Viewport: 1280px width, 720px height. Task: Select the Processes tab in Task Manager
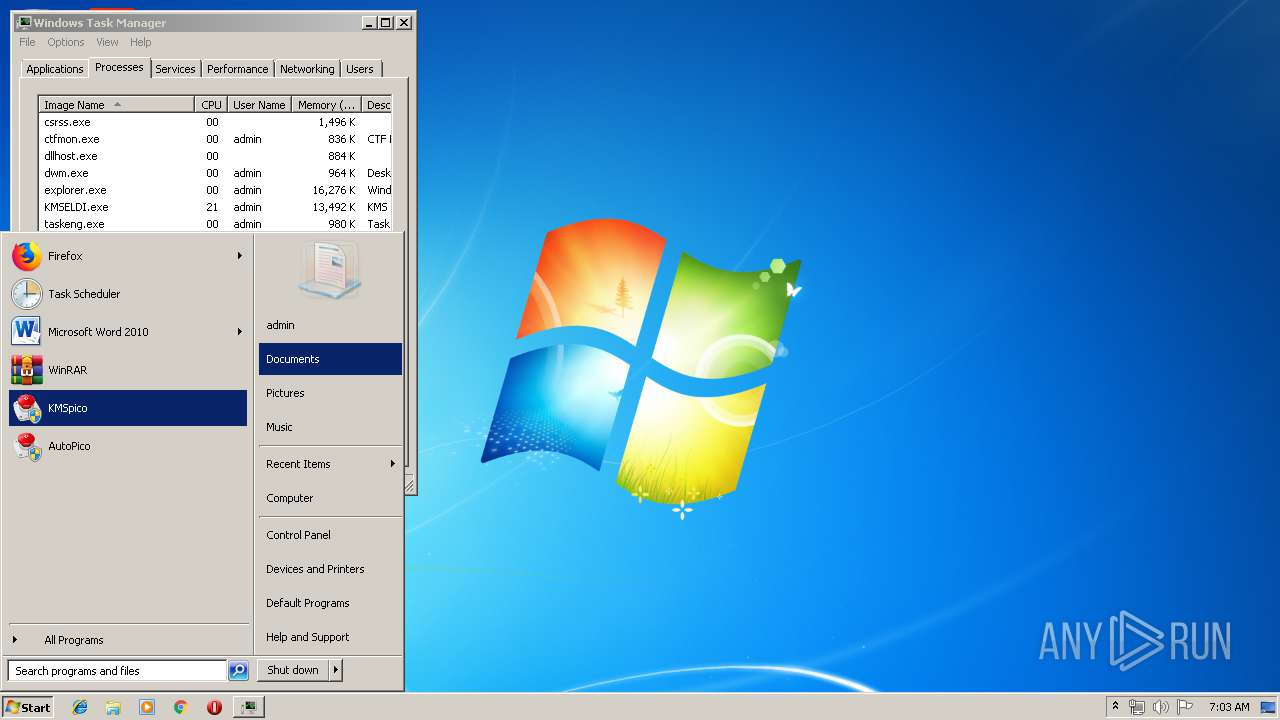(119, 67)
